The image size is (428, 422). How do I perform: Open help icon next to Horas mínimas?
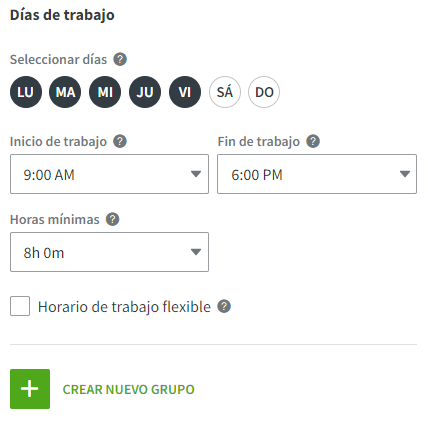point(113,219)
